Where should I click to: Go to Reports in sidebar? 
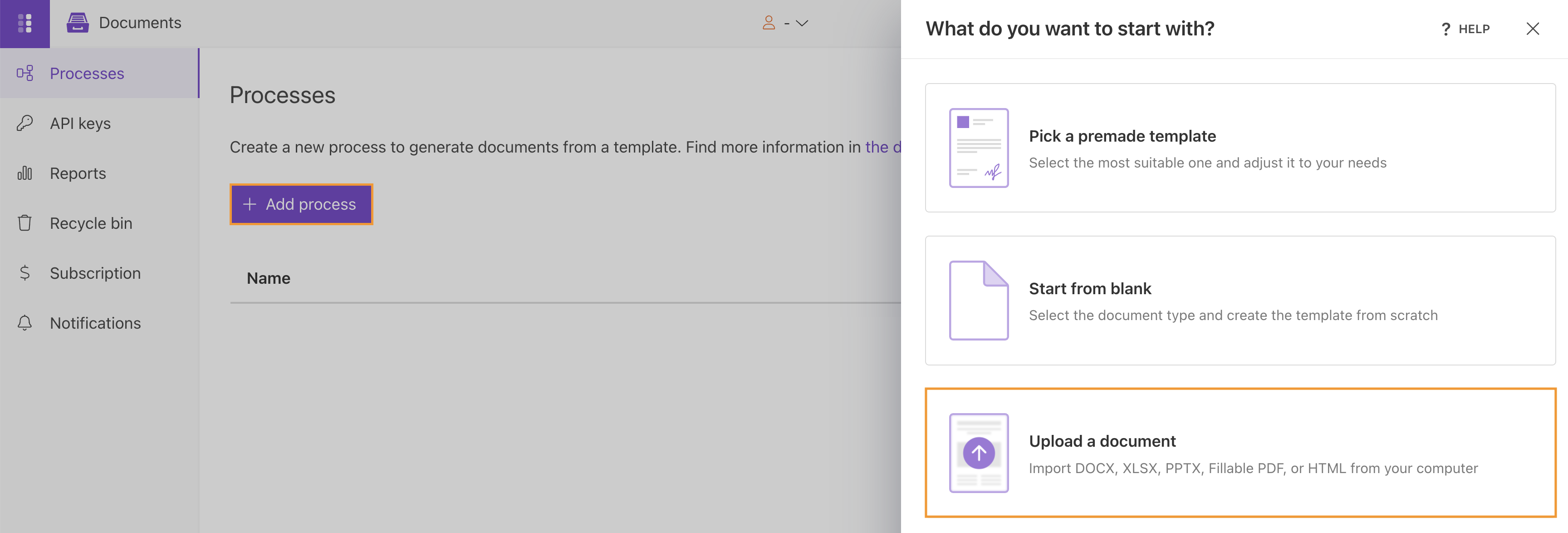[99, 173]
